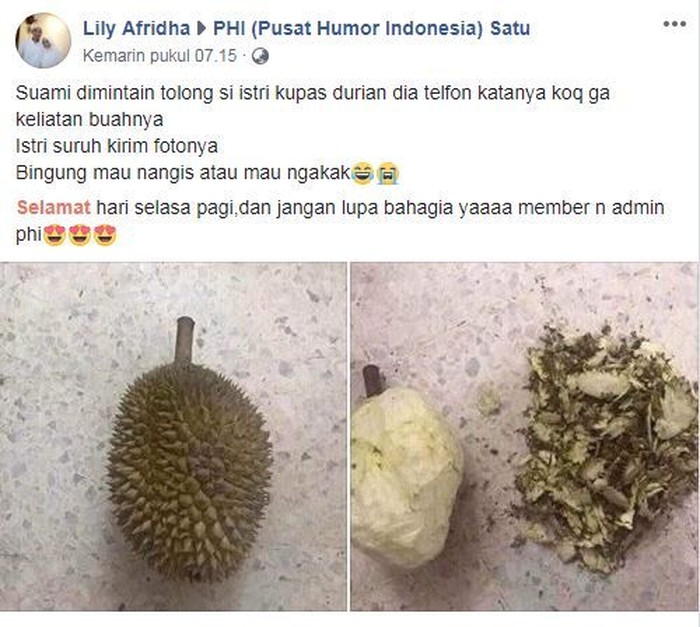
Task: Click the highlighted Selamat word
Action: tap(54, 208)
